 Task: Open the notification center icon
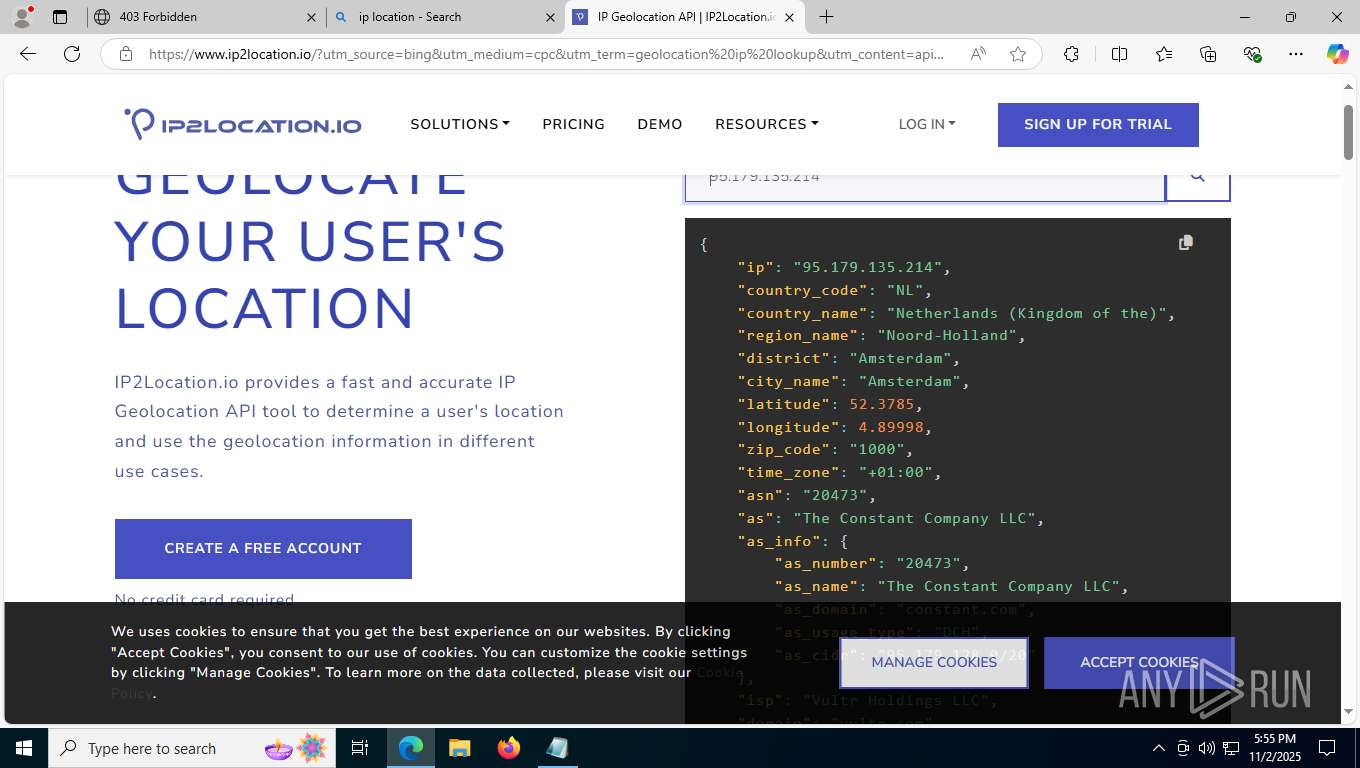click(1327, 748)
